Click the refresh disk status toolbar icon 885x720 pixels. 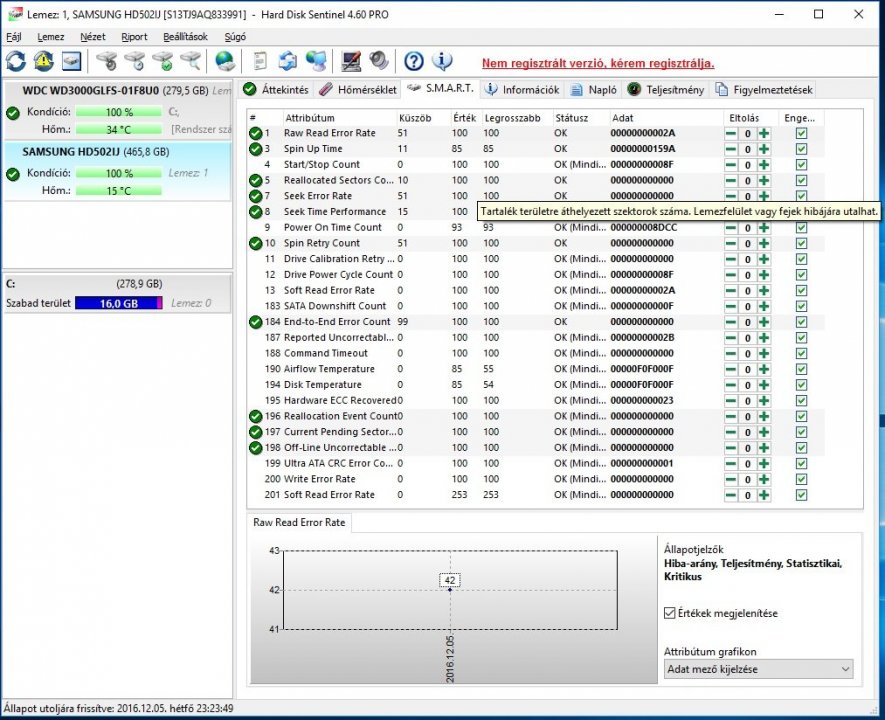[x=16, y=62]
